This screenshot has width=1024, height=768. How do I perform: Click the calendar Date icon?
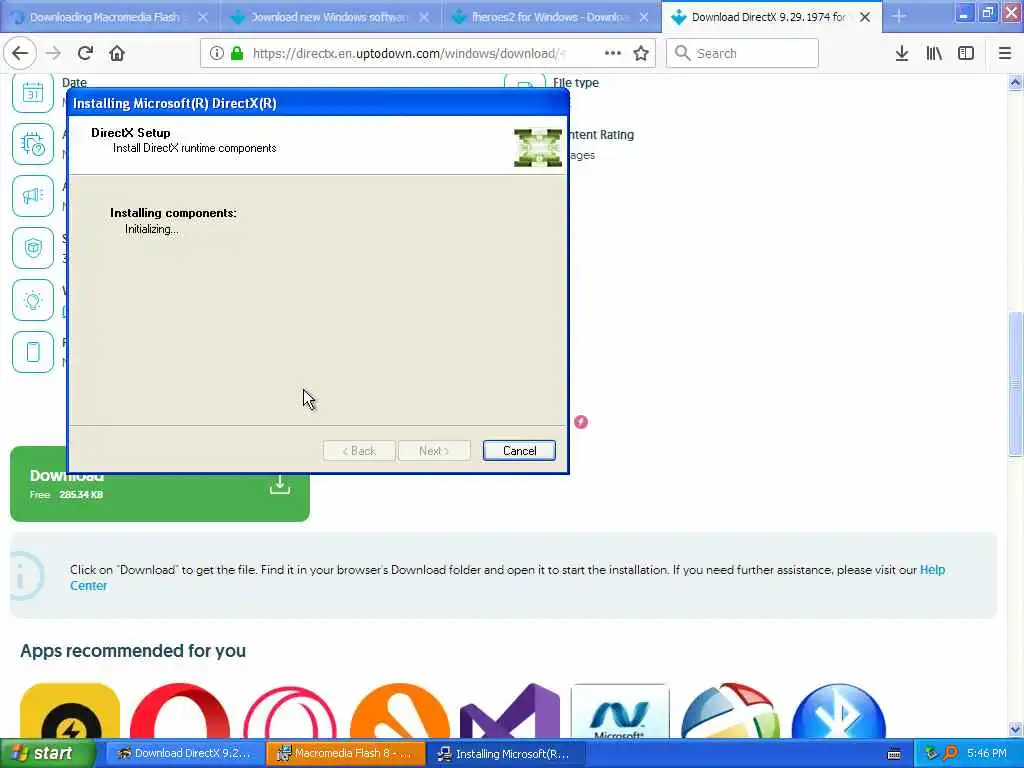[x=33, y=93]
